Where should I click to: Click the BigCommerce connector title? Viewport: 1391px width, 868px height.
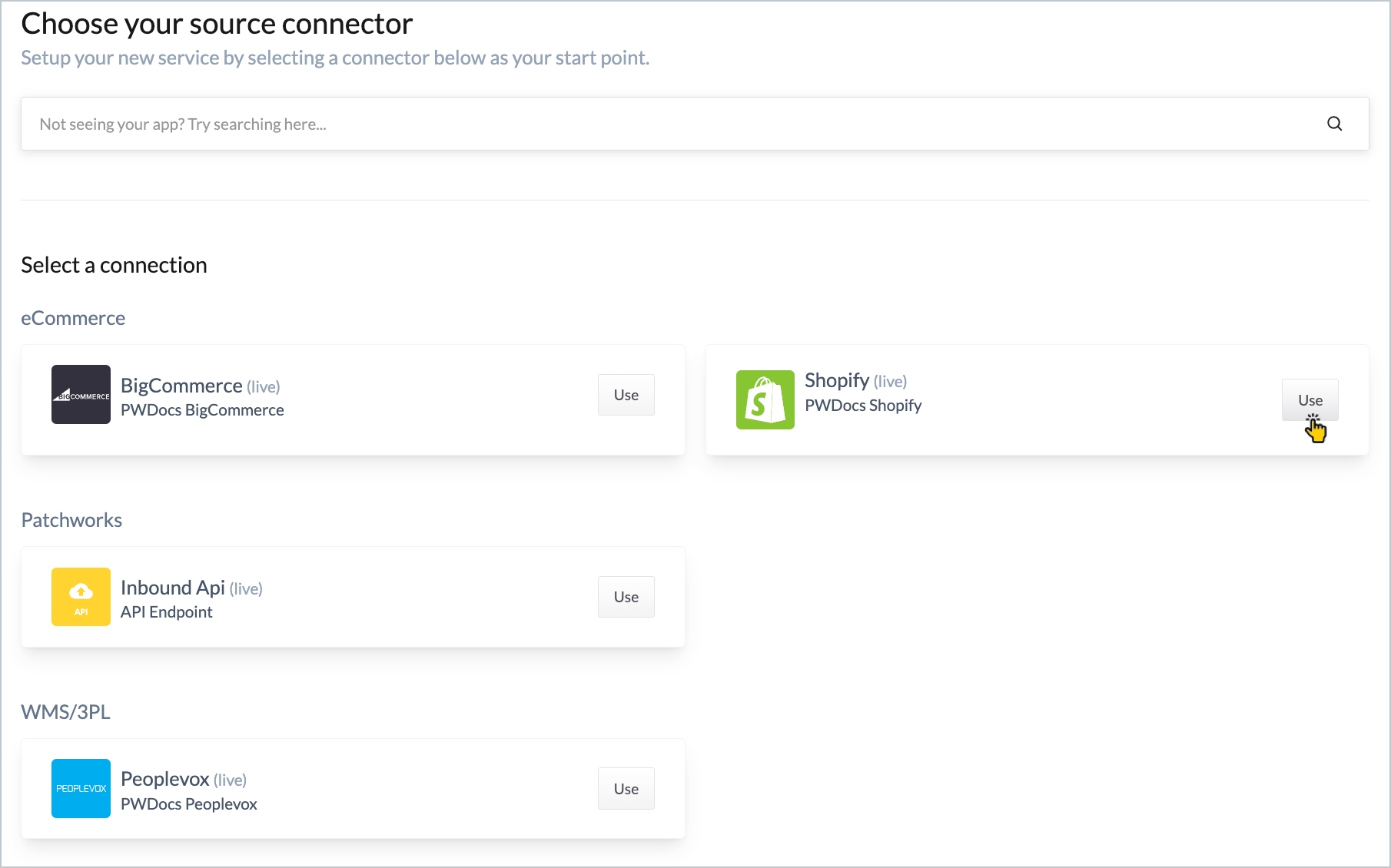coord(181,386)
